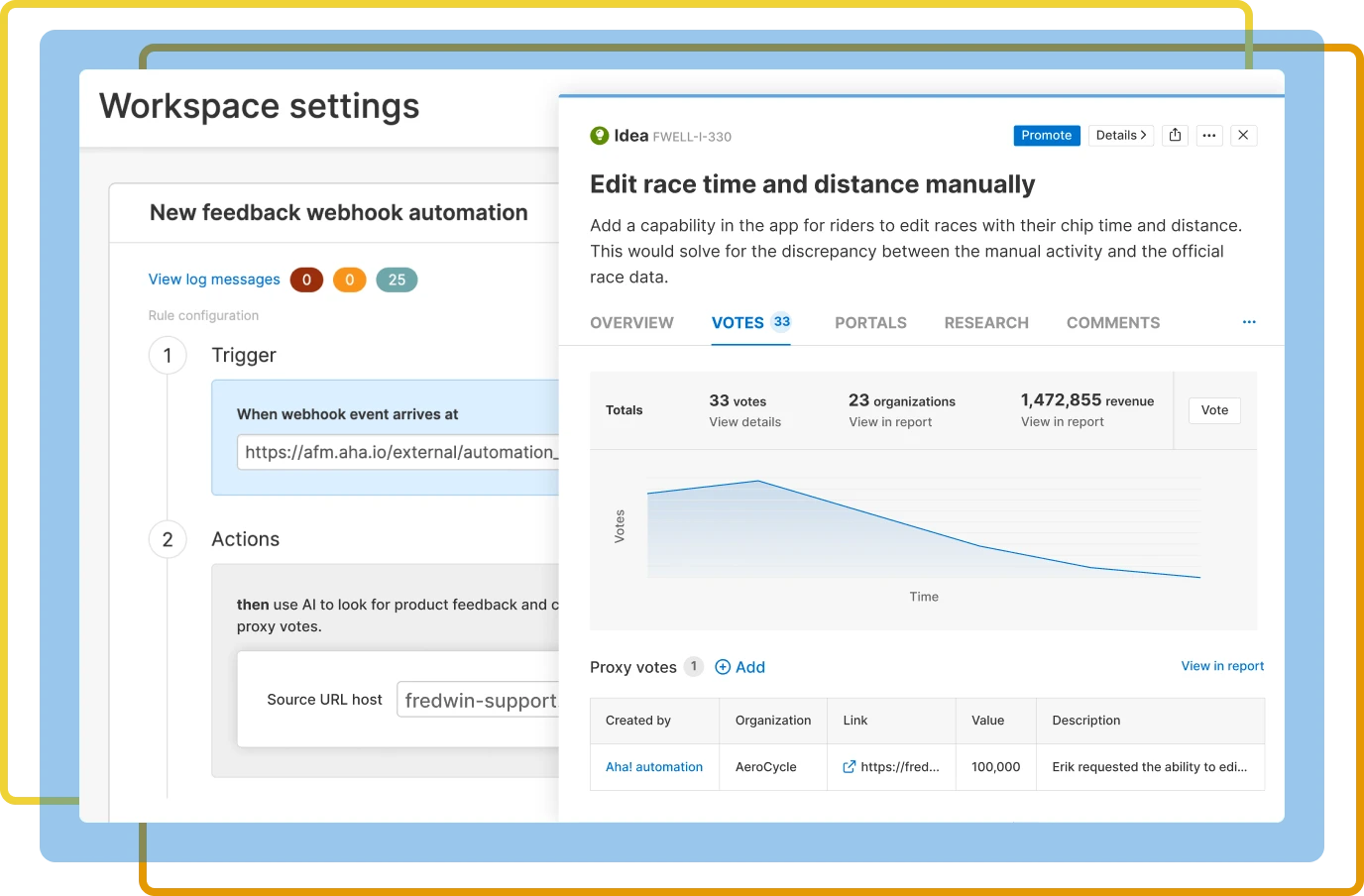Open the tab overflow ellipsis next to Comments
Image resolution: width=1364 pixels, height=896 pixels.
tap(1249, 322)
